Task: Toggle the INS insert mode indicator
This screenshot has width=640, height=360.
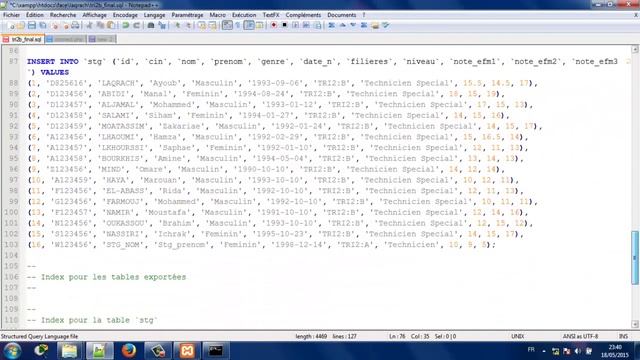Action: click(623, 336)
